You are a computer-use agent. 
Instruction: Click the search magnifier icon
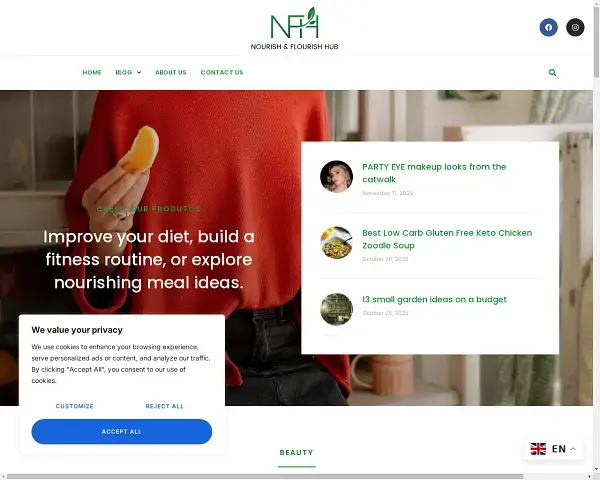552,72
